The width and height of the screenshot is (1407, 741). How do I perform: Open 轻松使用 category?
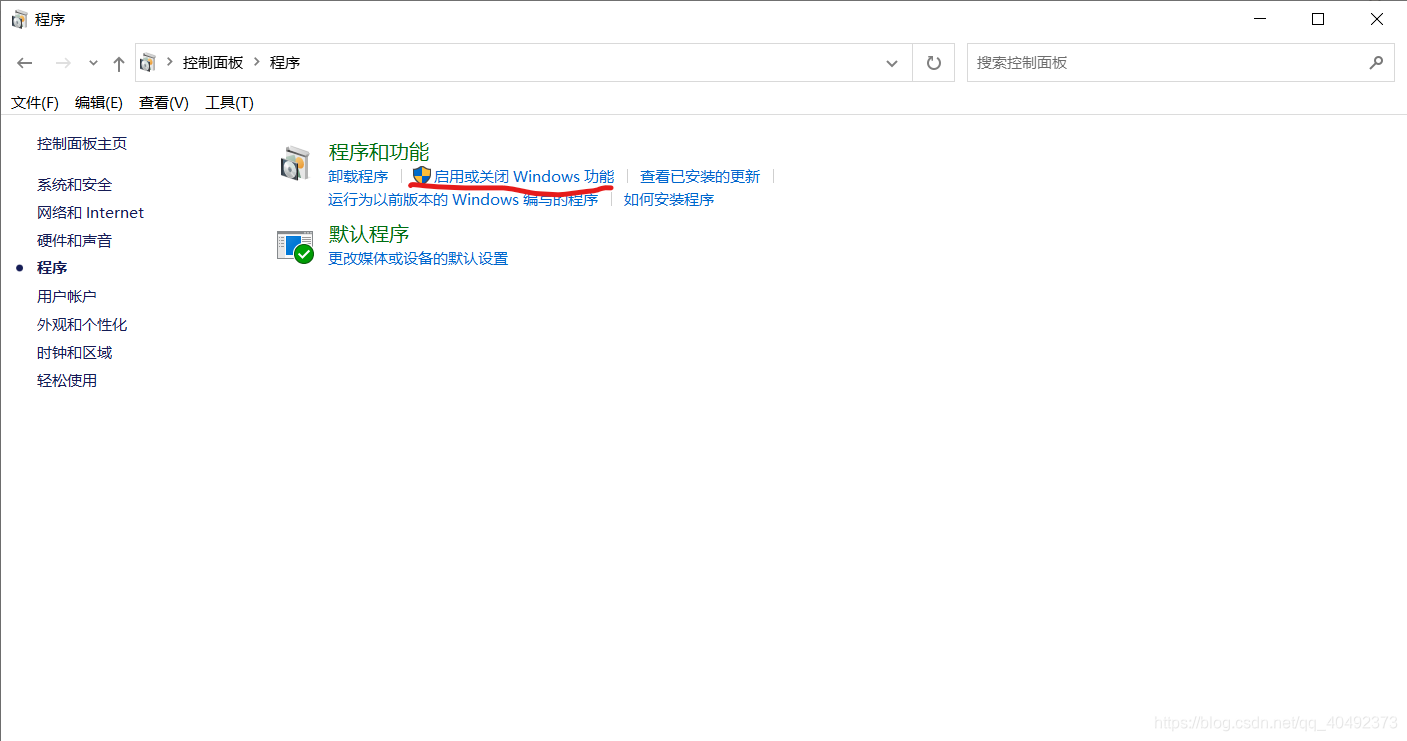tap(67, 381)
